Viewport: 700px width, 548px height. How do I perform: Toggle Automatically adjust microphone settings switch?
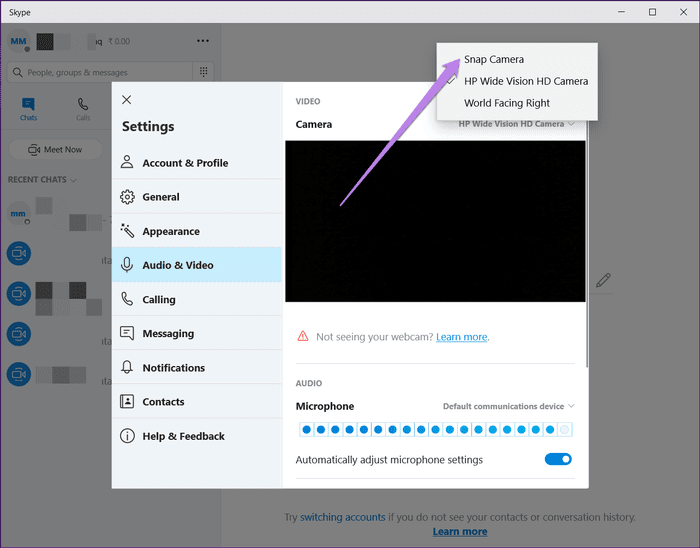click(x=558, y=459)
